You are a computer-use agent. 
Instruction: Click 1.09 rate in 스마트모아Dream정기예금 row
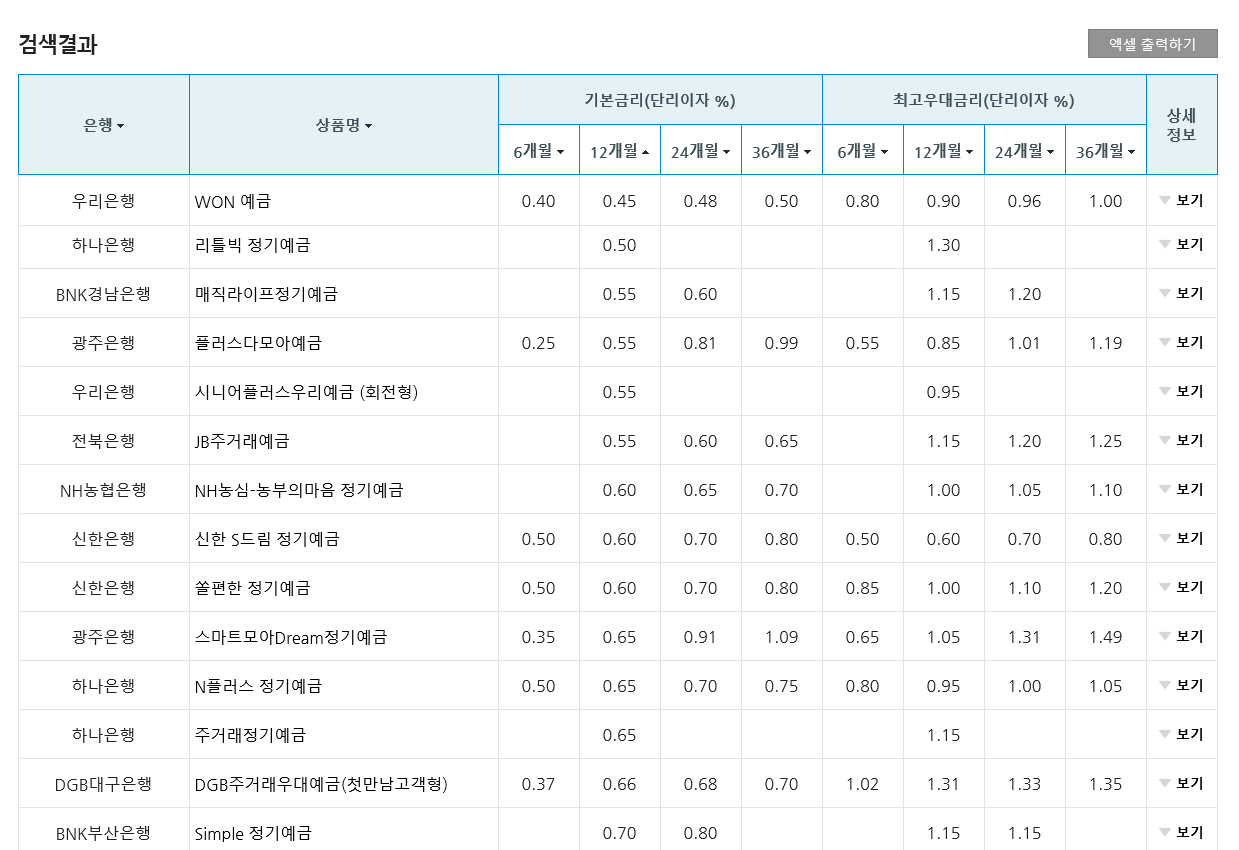(x=782, y=637)
